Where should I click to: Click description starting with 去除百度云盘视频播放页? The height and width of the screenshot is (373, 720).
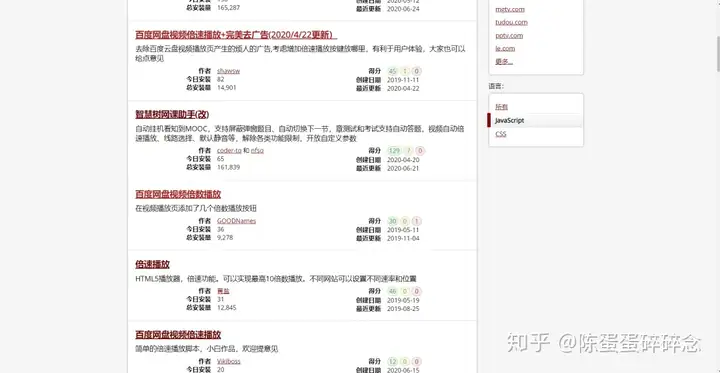300,53
